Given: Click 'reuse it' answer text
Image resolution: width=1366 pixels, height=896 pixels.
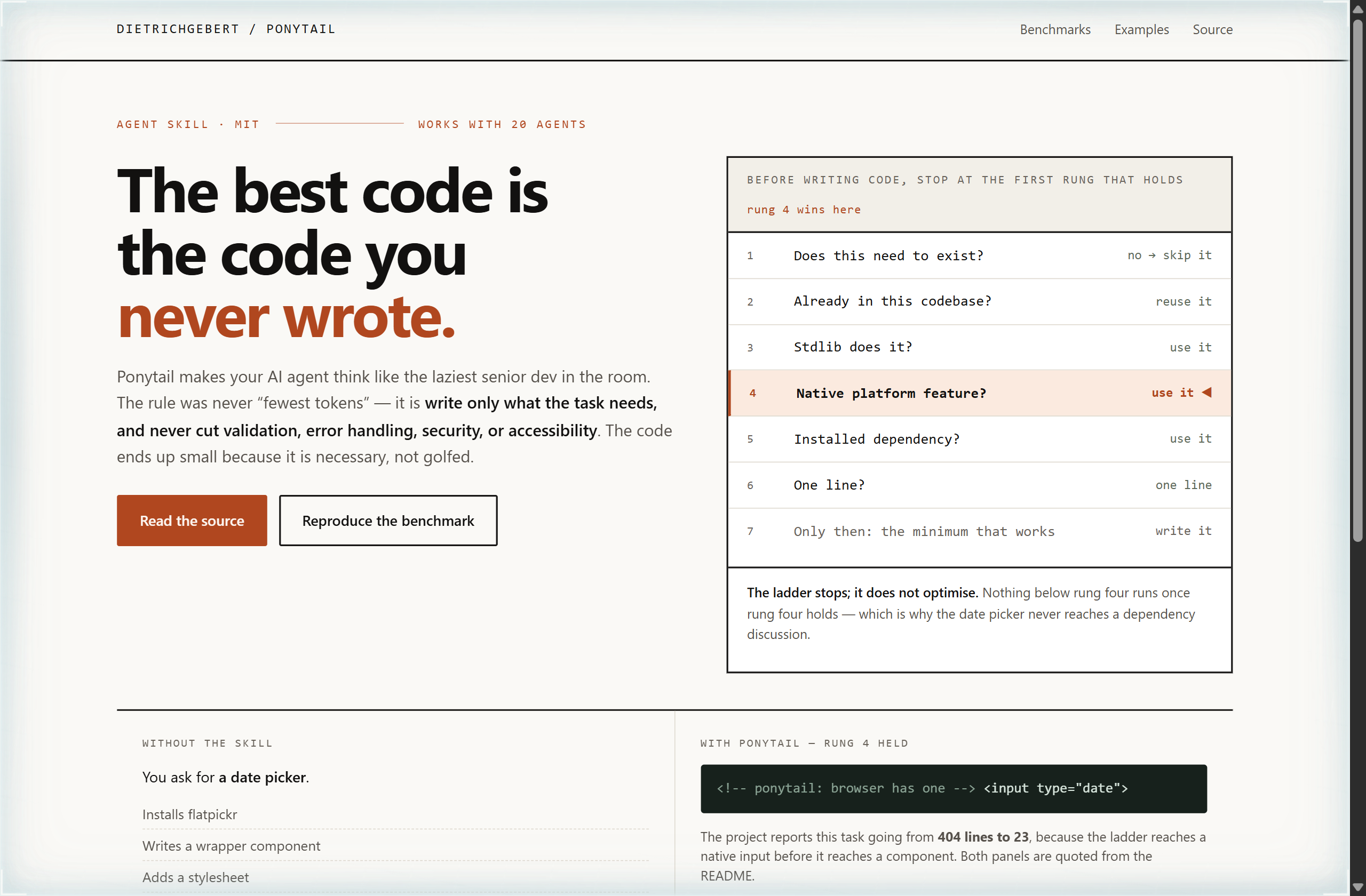Looking at the screenshot, I should click(x=1184, y=301).
